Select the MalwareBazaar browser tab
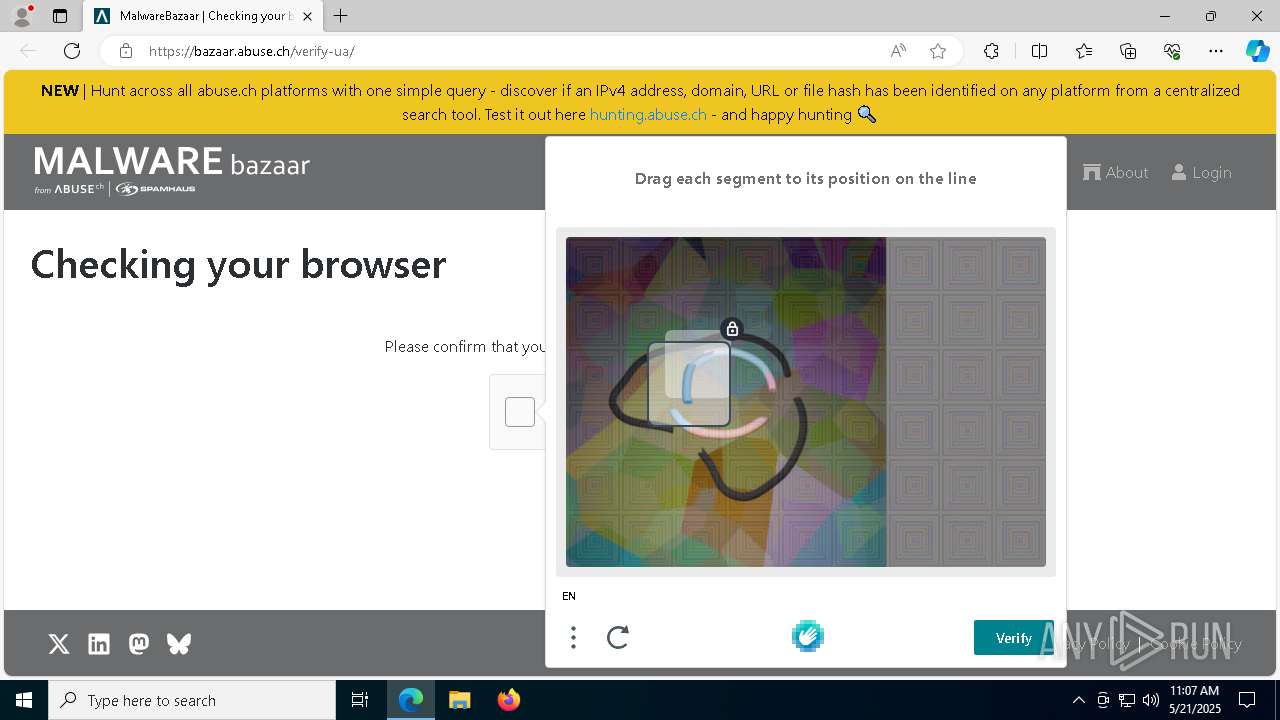The width and height of the screenshot is (1280, 720). point(203,16)
